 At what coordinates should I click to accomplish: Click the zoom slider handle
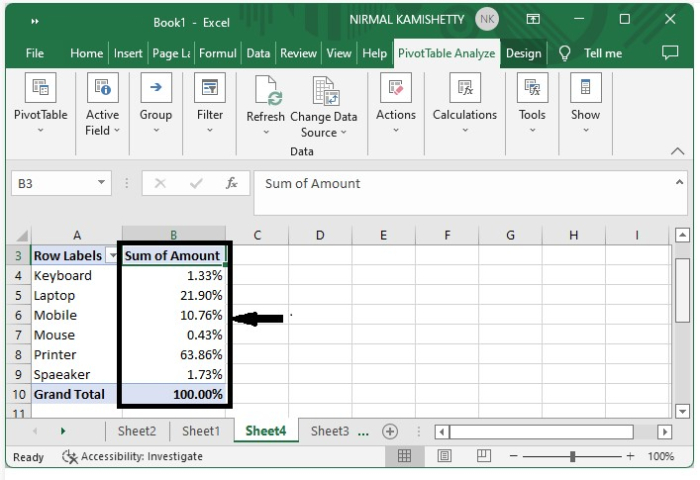[x=572, y=456]
